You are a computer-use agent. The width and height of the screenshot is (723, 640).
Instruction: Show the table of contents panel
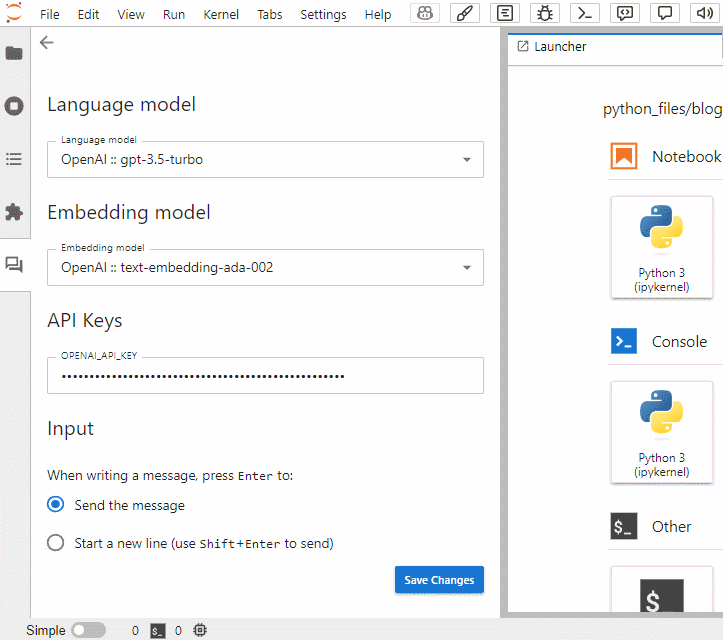point(14,159)
